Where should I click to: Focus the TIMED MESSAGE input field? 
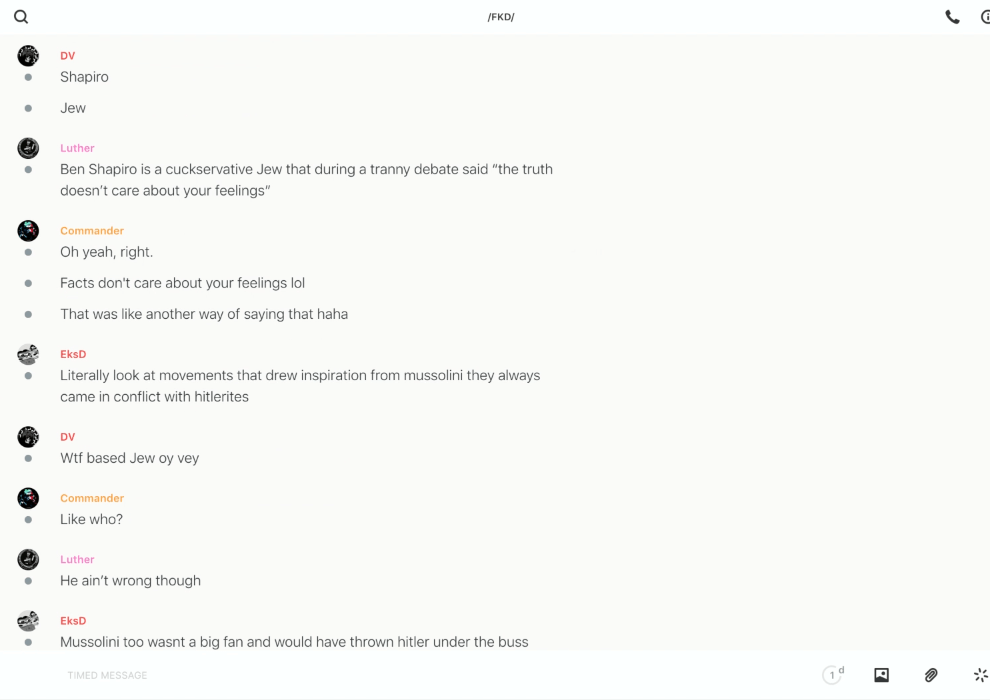[x=400, y=675]
